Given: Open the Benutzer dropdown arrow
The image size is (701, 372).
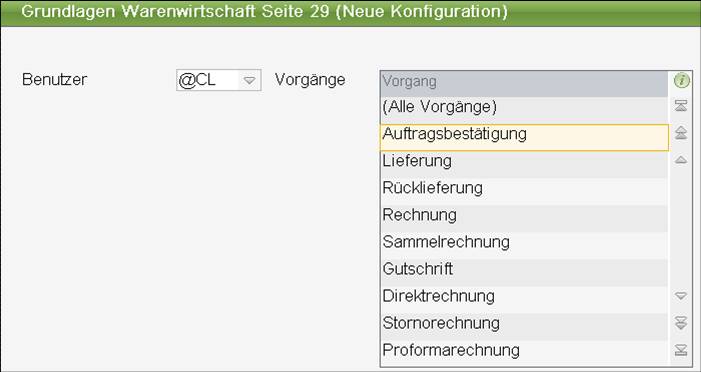Looking at the screenshot, I should pos(249,80).
